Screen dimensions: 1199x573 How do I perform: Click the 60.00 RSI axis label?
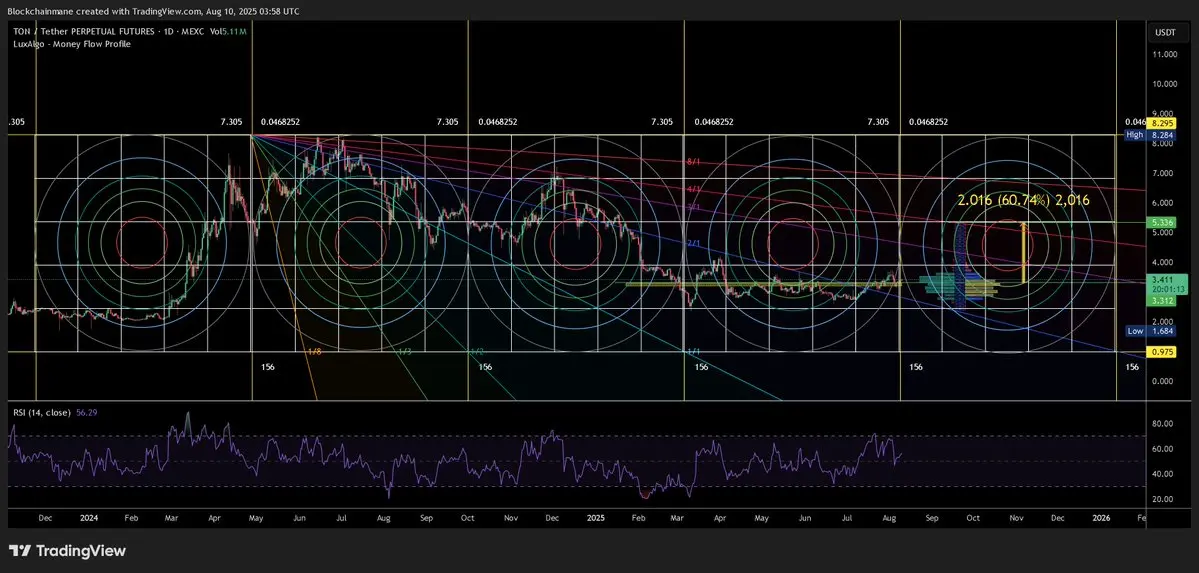pyautogui.click(x=1163, y=449)
